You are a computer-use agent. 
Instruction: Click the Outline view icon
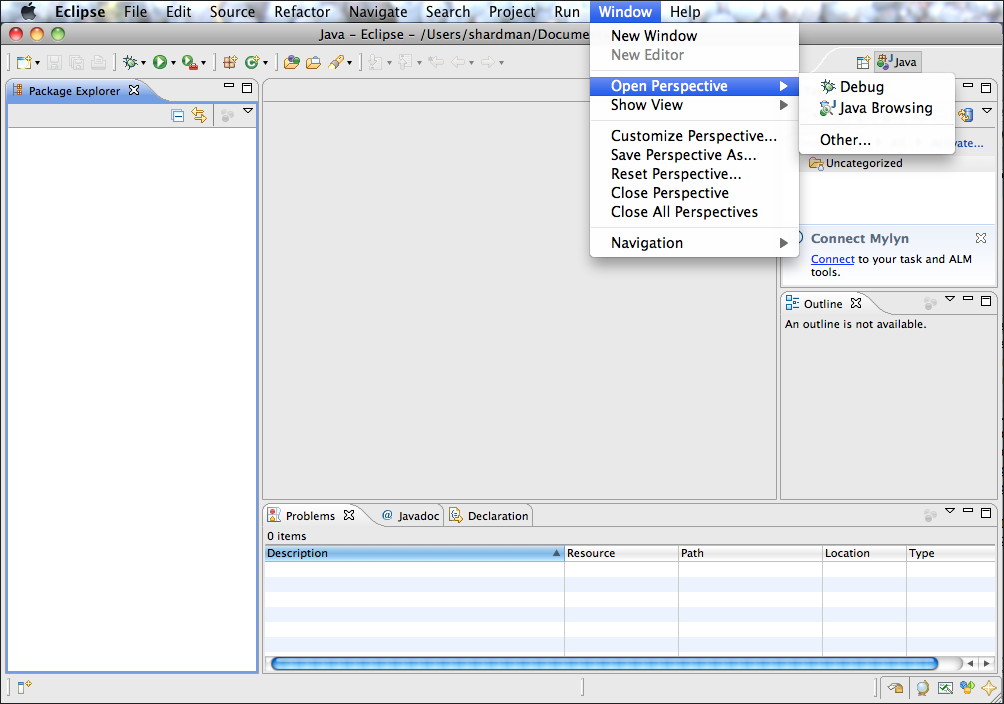(x=792, y=303)
